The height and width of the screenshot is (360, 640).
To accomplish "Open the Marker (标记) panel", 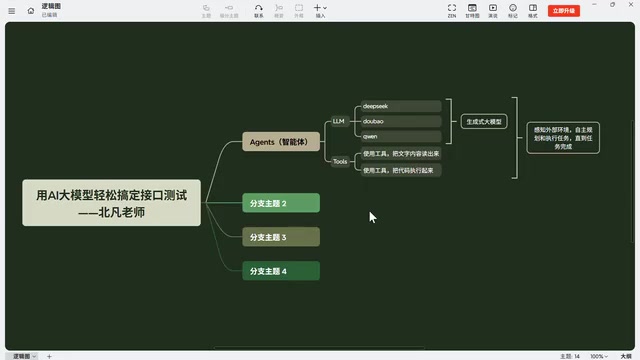I will 513,11.
